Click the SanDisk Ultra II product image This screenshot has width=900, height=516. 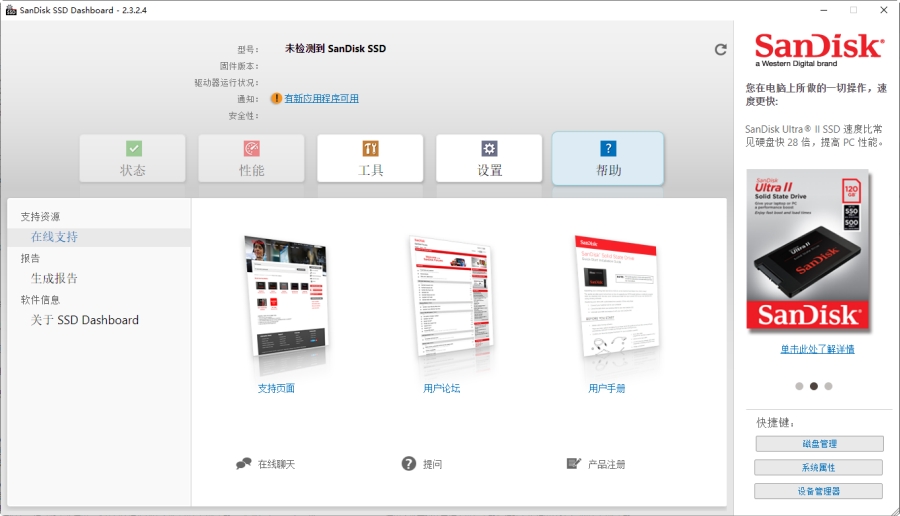[808, 251]
